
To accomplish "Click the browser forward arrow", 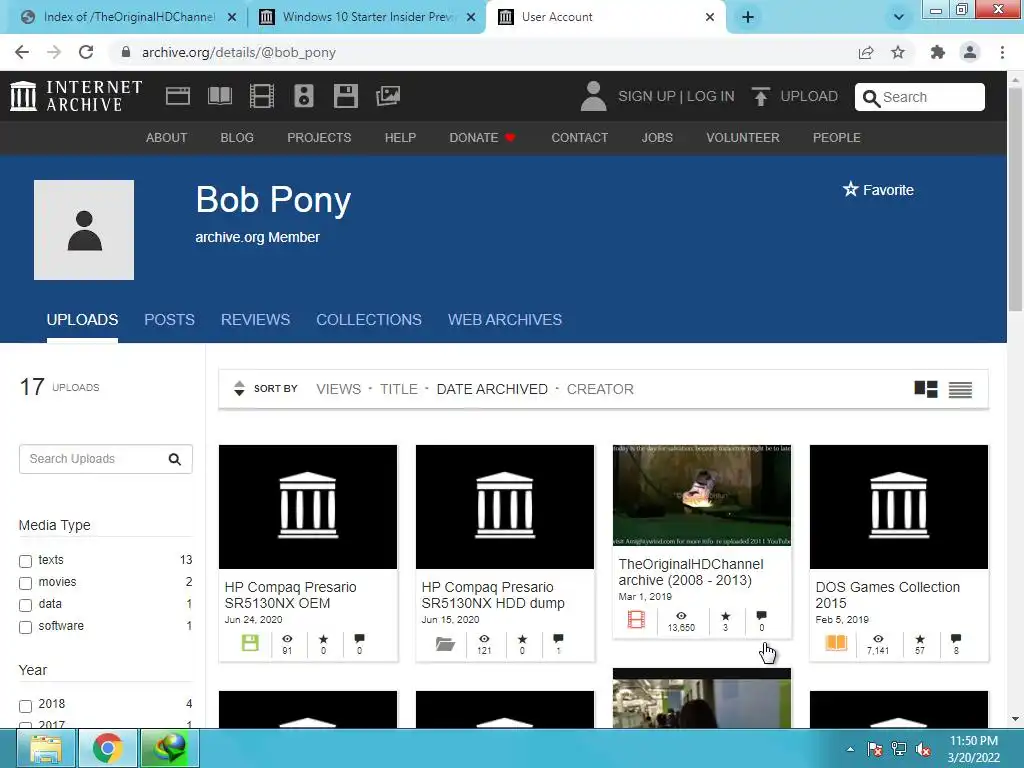I will [x=54, y=52].
